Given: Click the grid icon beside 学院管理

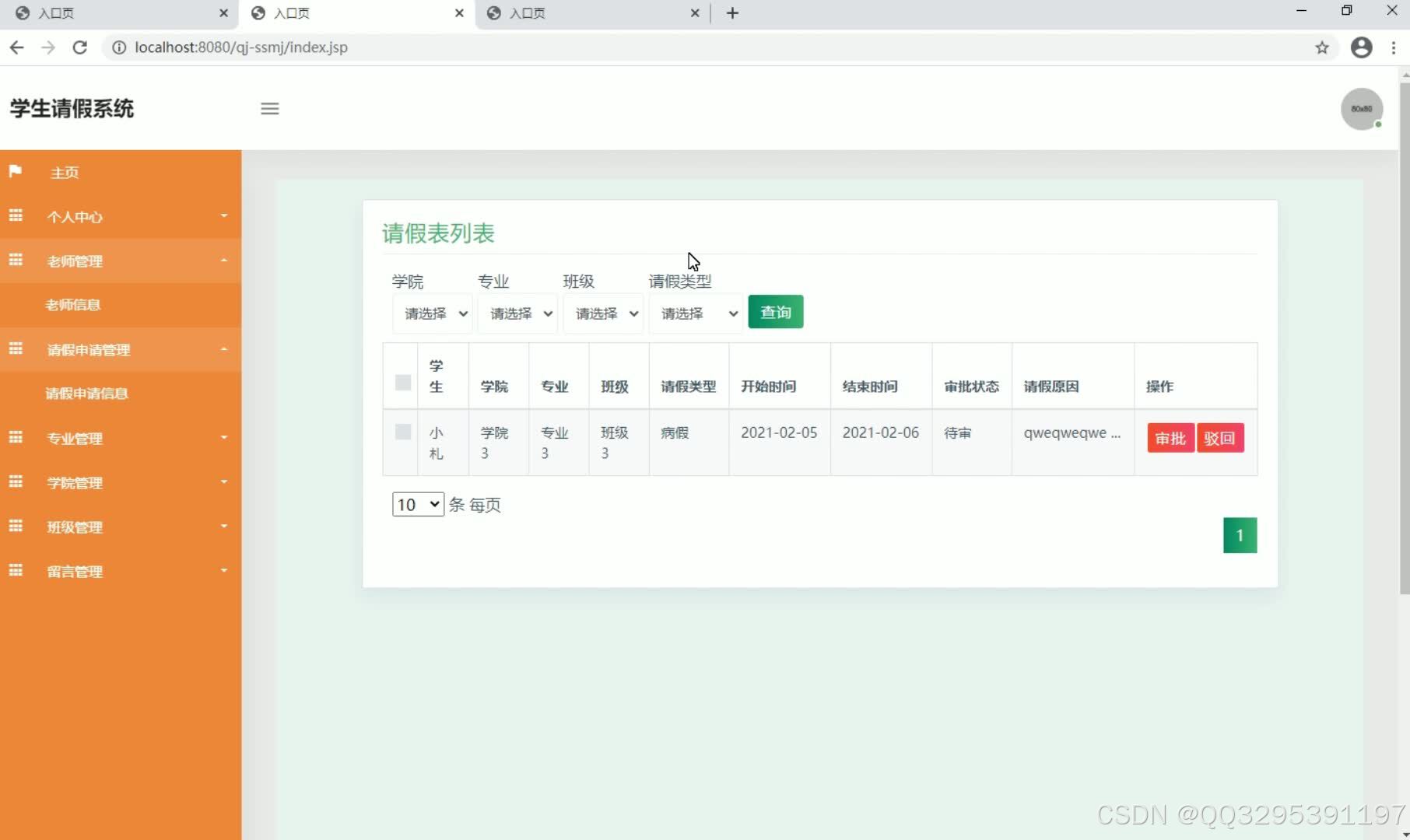Looking at the screenshot, I should coord(16,481).
